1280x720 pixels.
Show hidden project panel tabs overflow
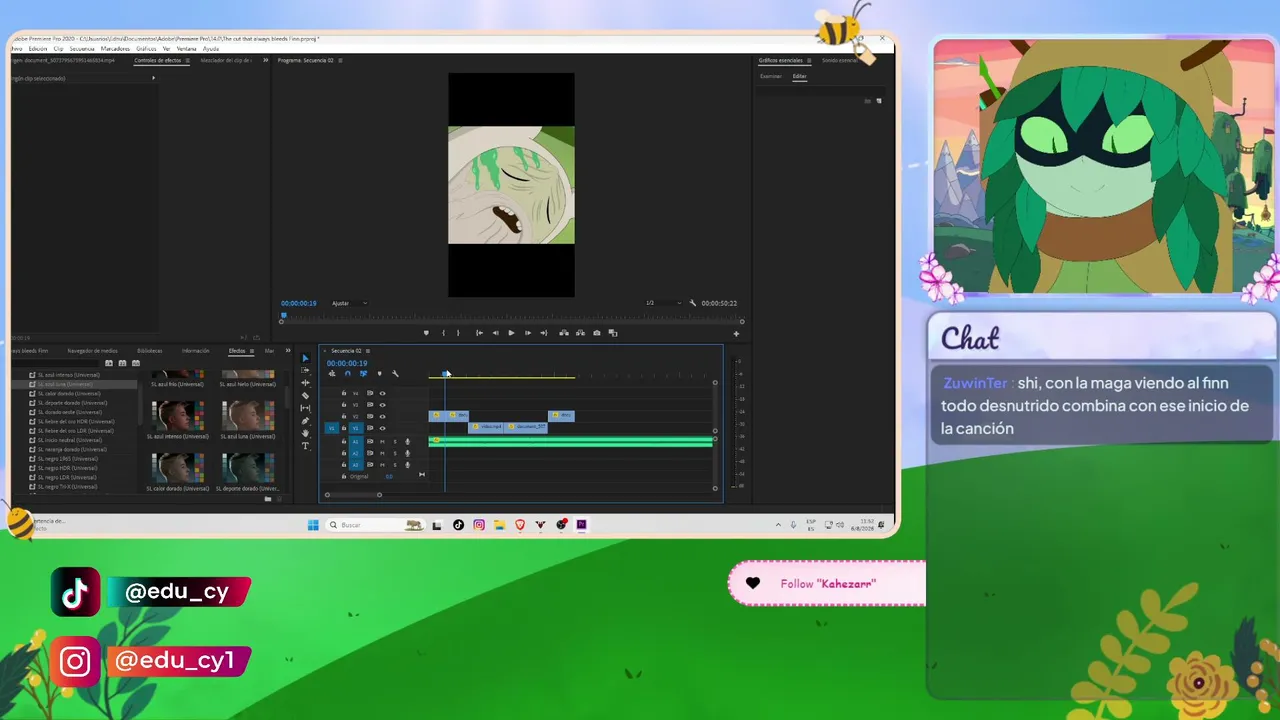[x=288, y=351]
